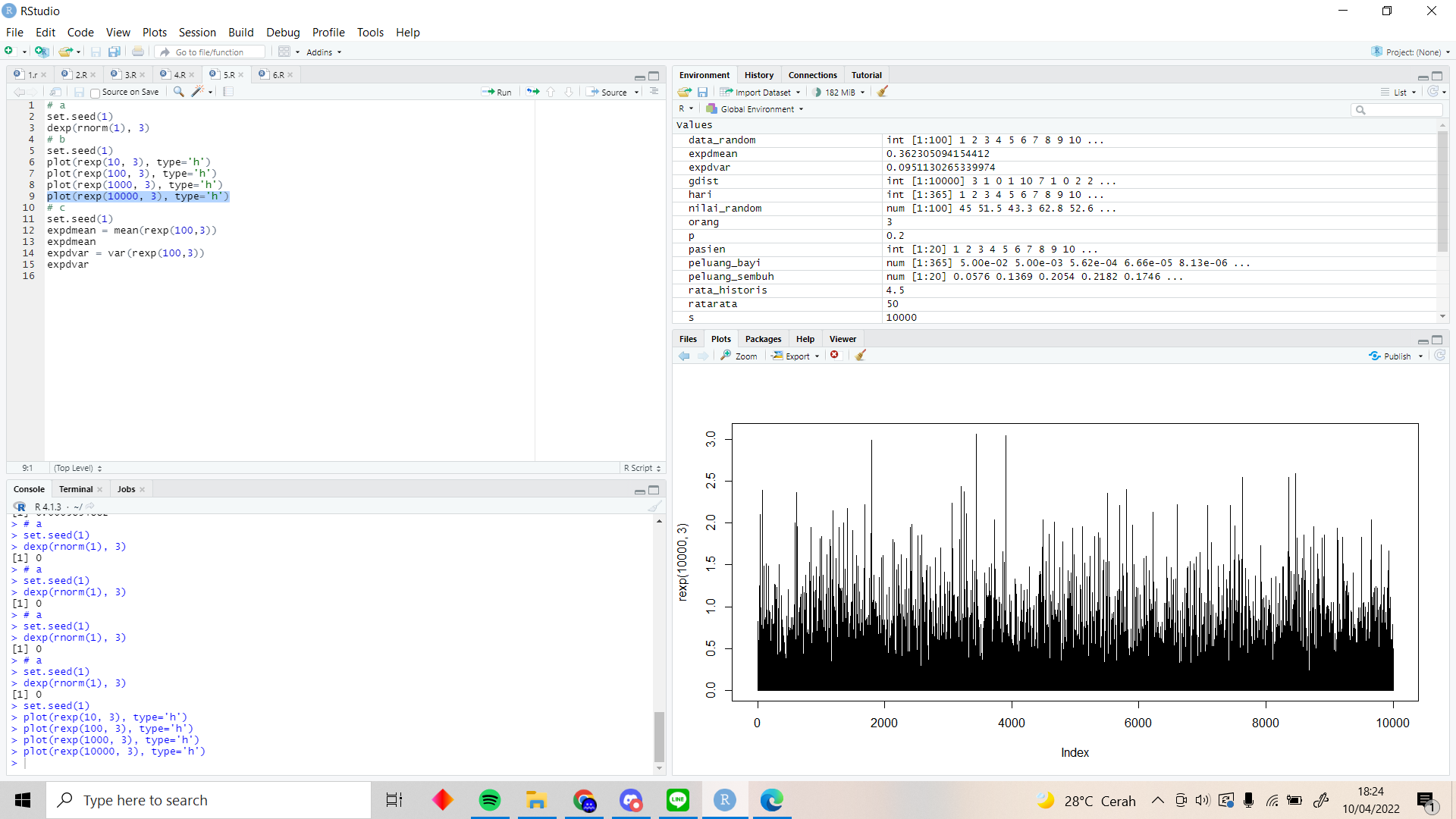This screenshot has width=1456, height=819.
Task: Maximize the Plots pane
Action: pyautogui.click(x=1437, y=340)
